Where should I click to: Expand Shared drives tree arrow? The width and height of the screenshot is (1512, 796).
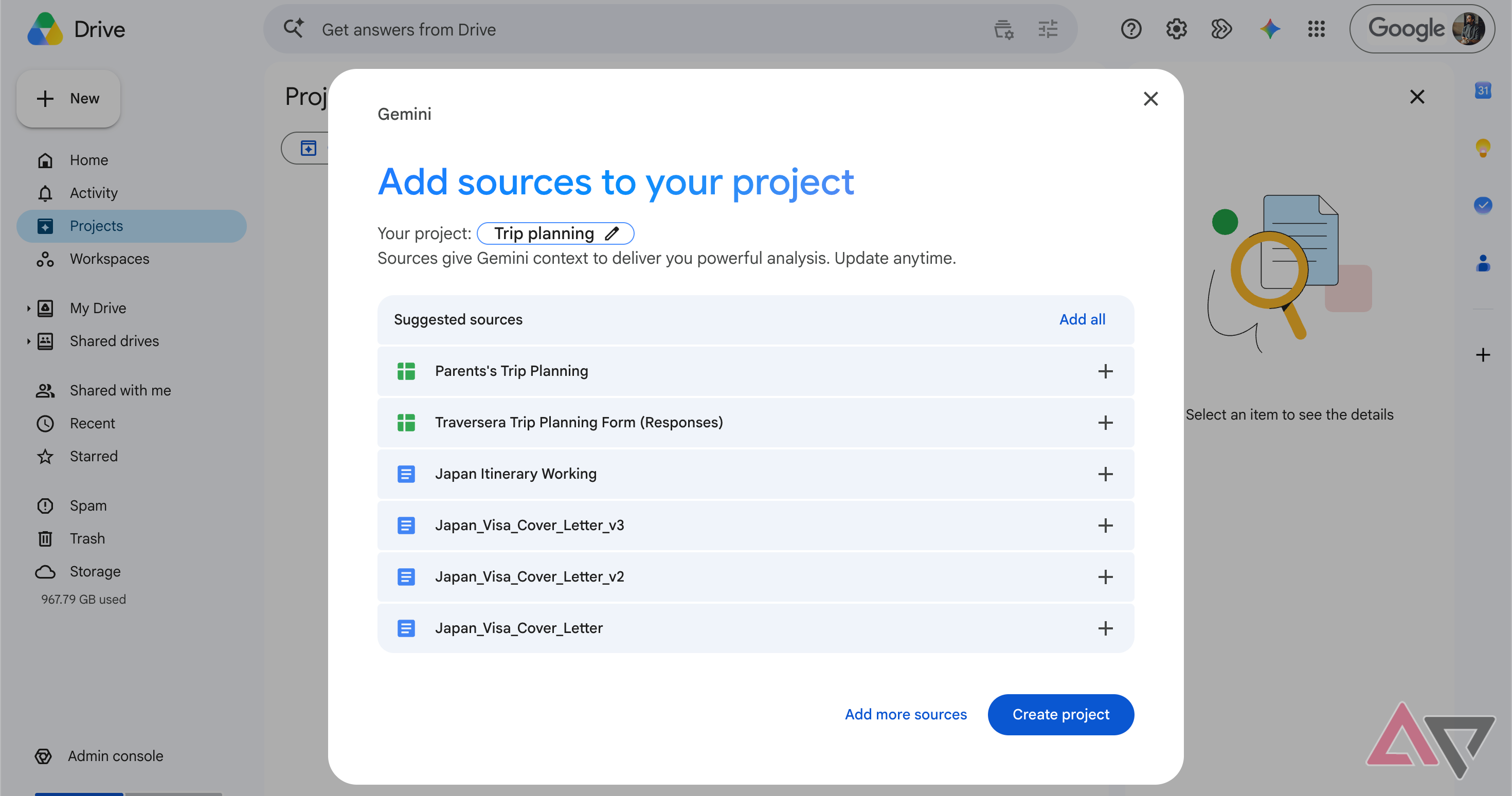point(28,341)
